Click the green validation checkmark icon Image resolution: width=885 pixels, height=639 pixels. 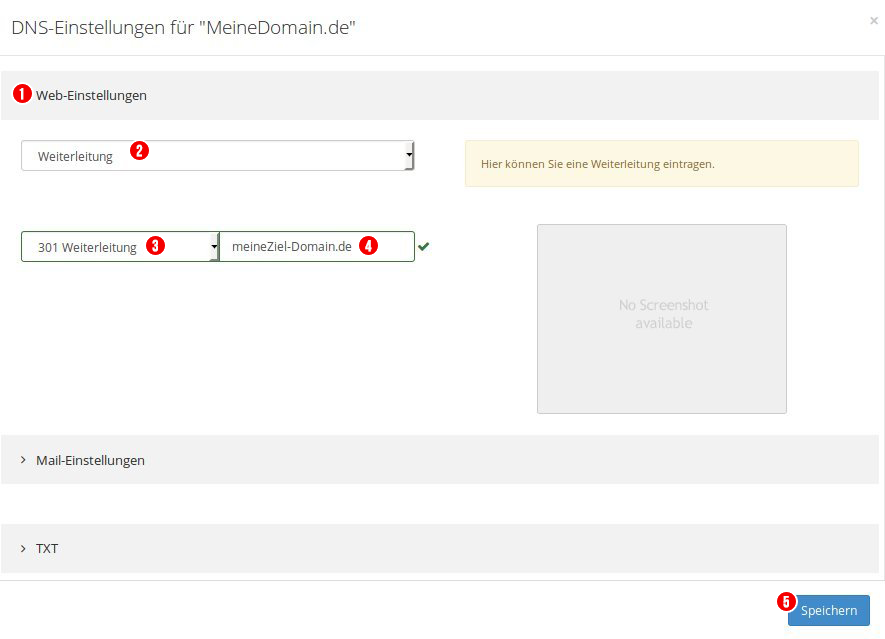tap(424, 246)
